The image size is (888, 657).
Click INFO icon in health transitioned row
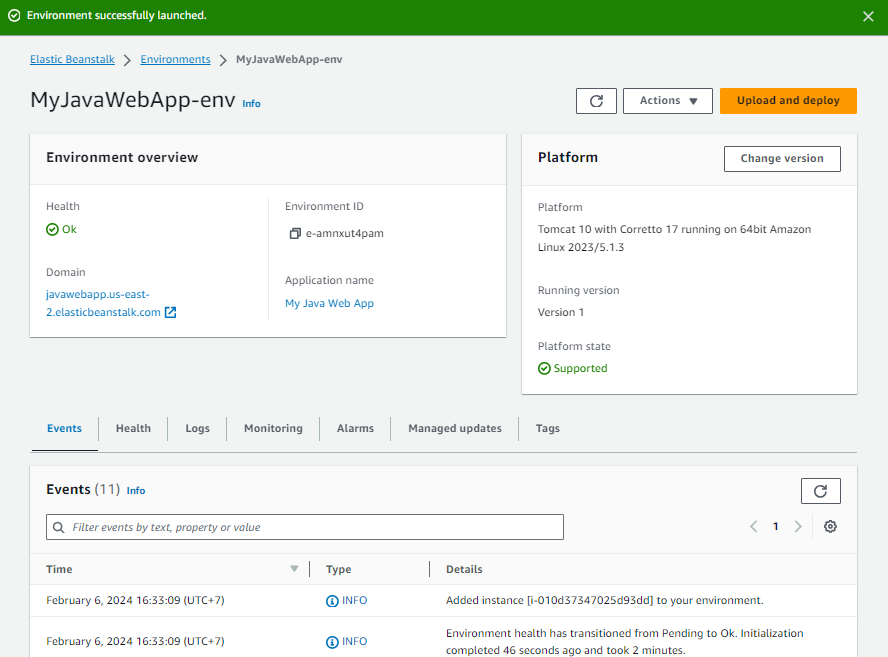332,642
